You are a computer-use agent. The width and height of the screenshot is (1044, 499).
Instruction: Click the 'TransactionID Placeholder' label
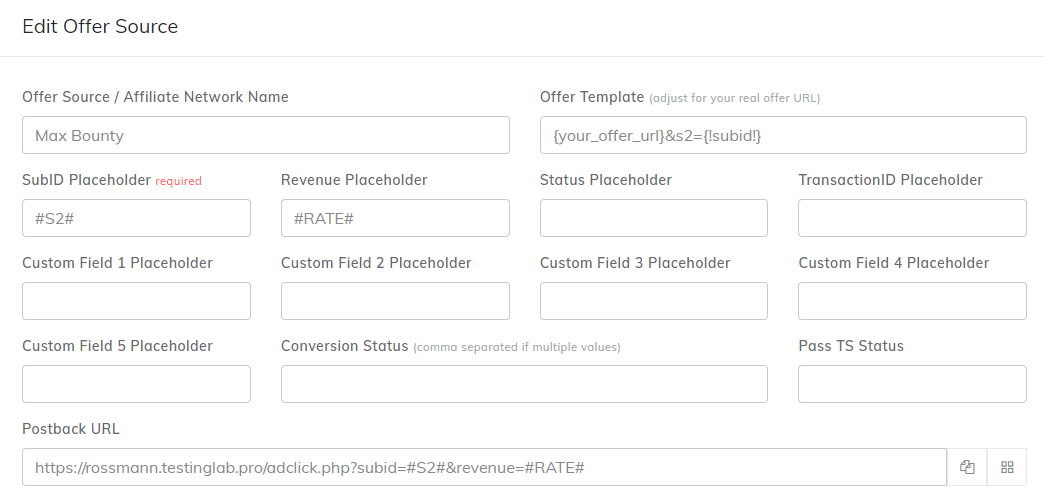[x=890, y=180]
